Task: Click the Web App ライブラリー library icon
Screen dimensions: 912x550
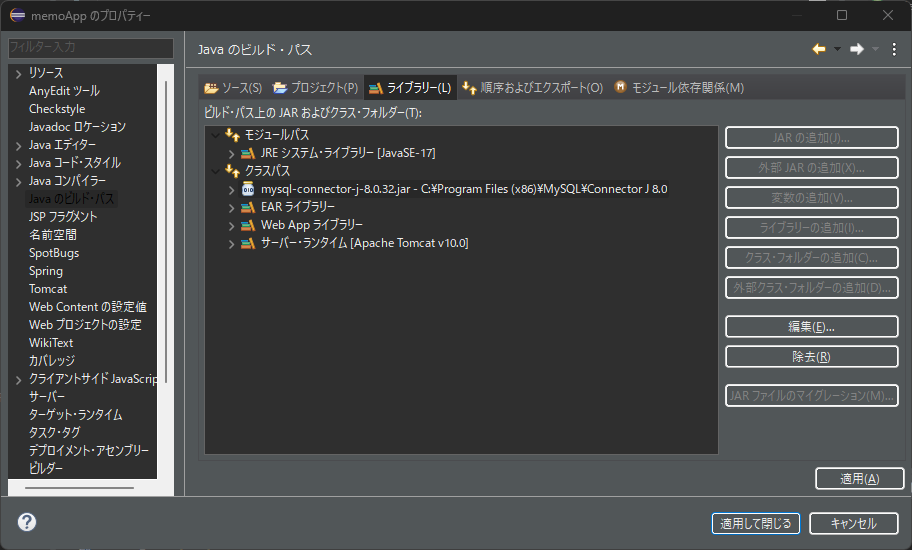Action: (x=248, y=225)
